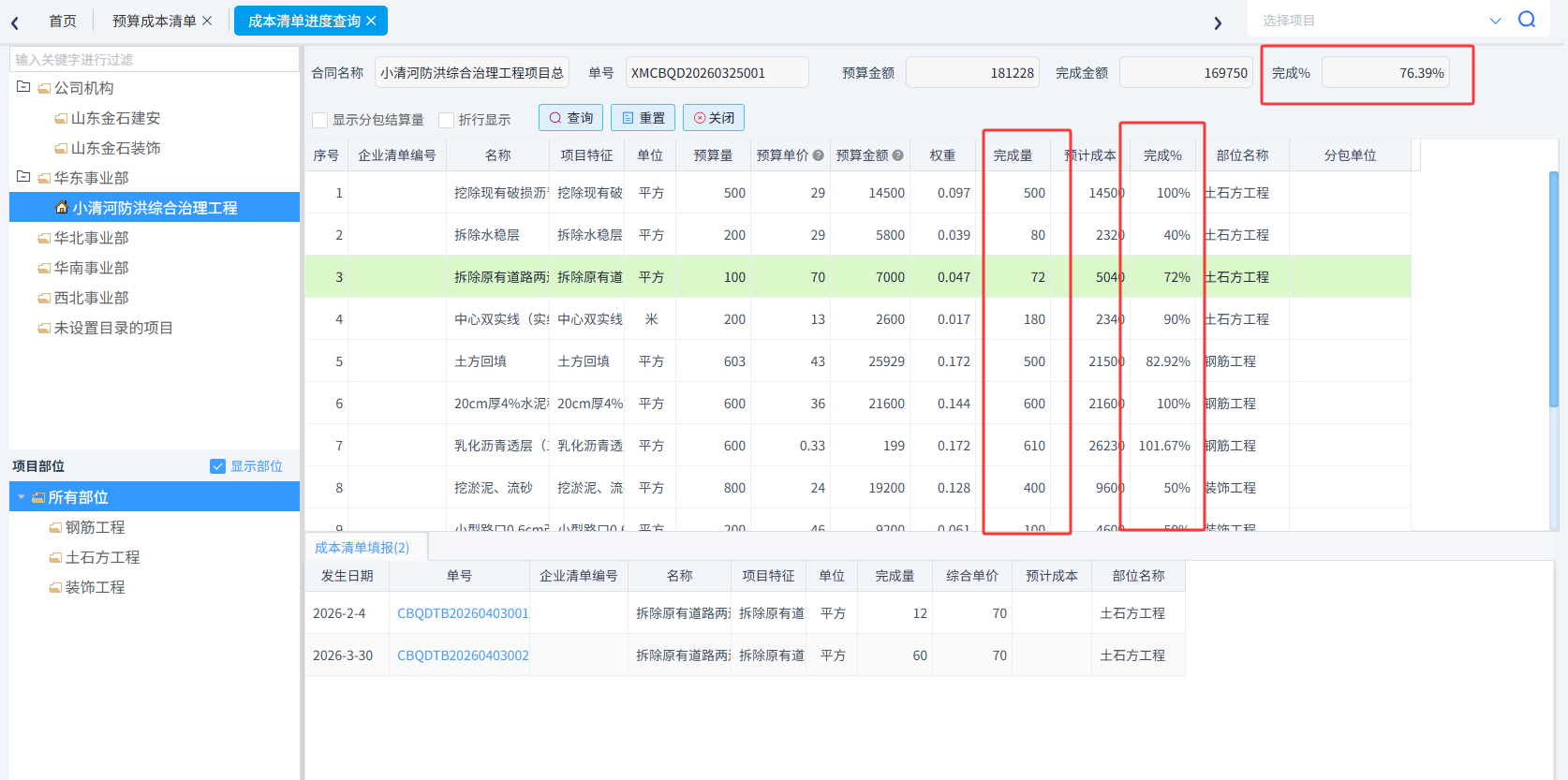Switch to the 预算成本清单 tab
Screen dimensions: 1568x780
pos(155,21)
